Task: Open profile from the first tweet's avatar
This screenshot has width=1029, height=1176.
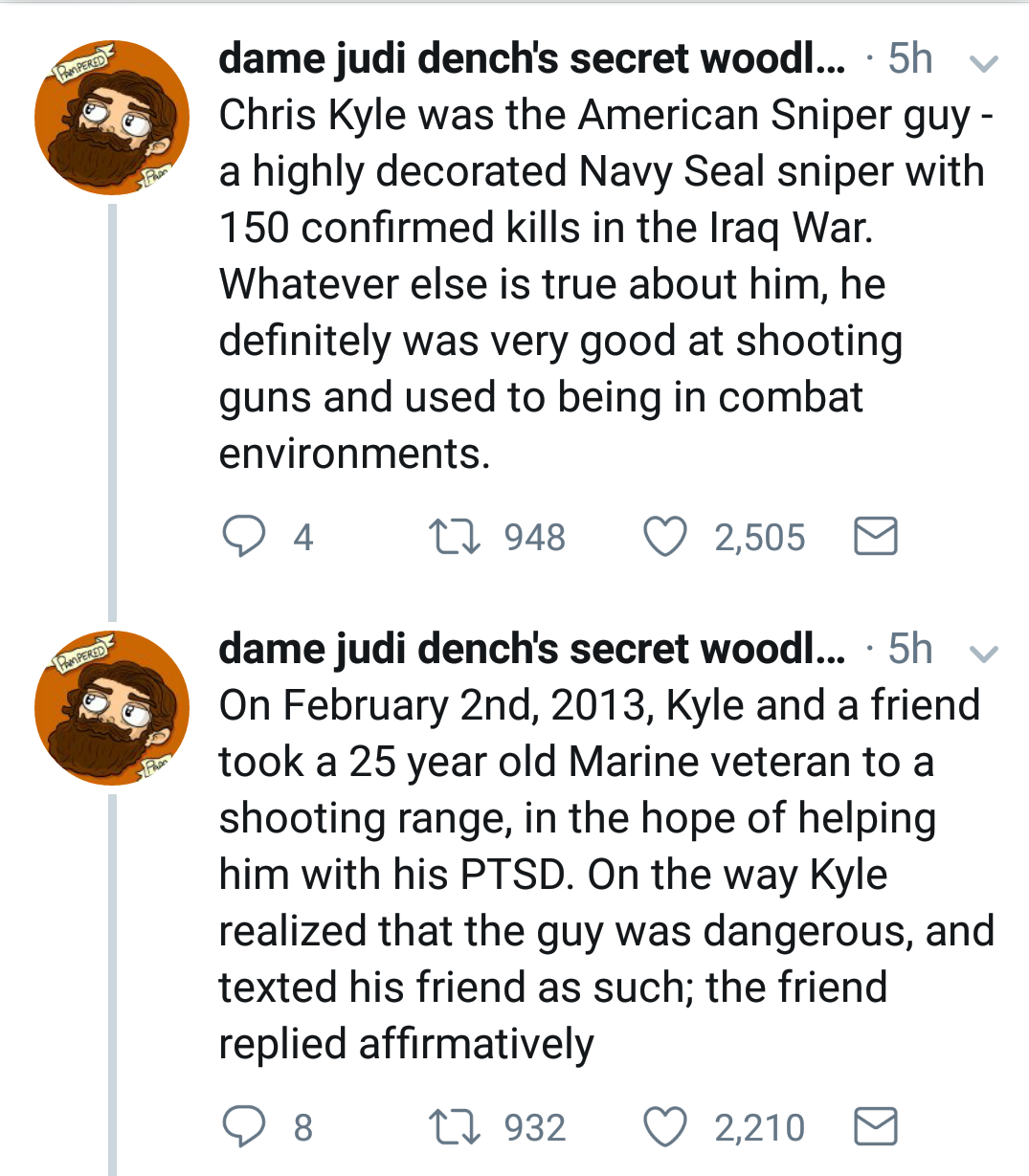Action: point(111,118)
